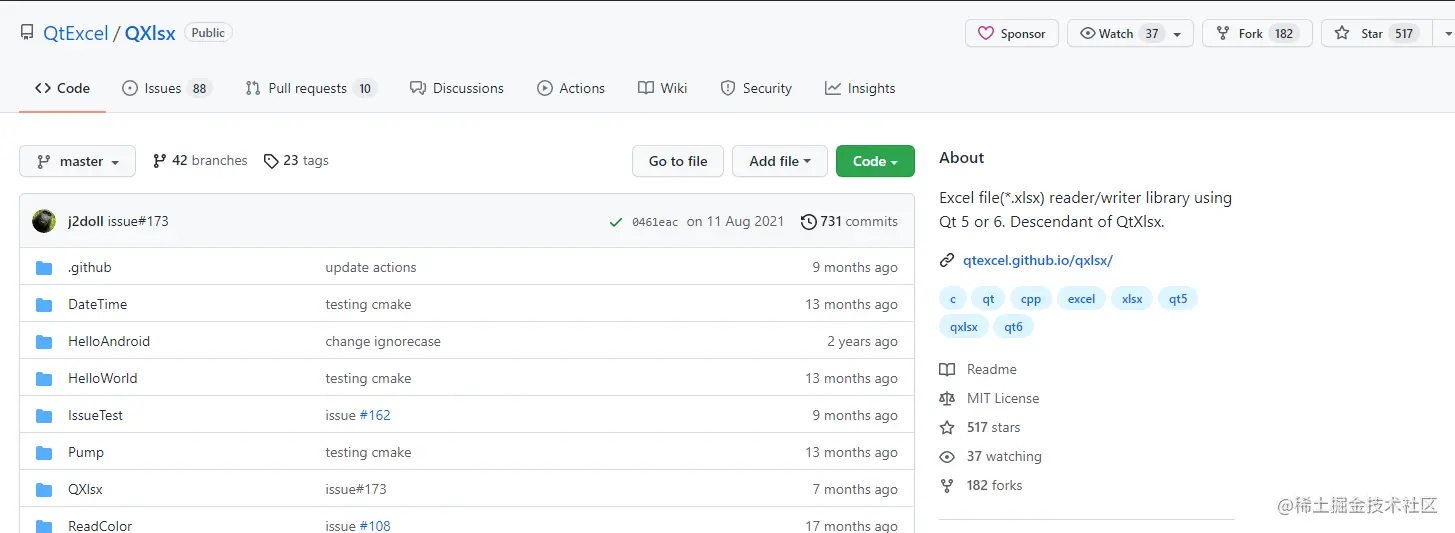Expand the master branch dropdown

[77, 161]
